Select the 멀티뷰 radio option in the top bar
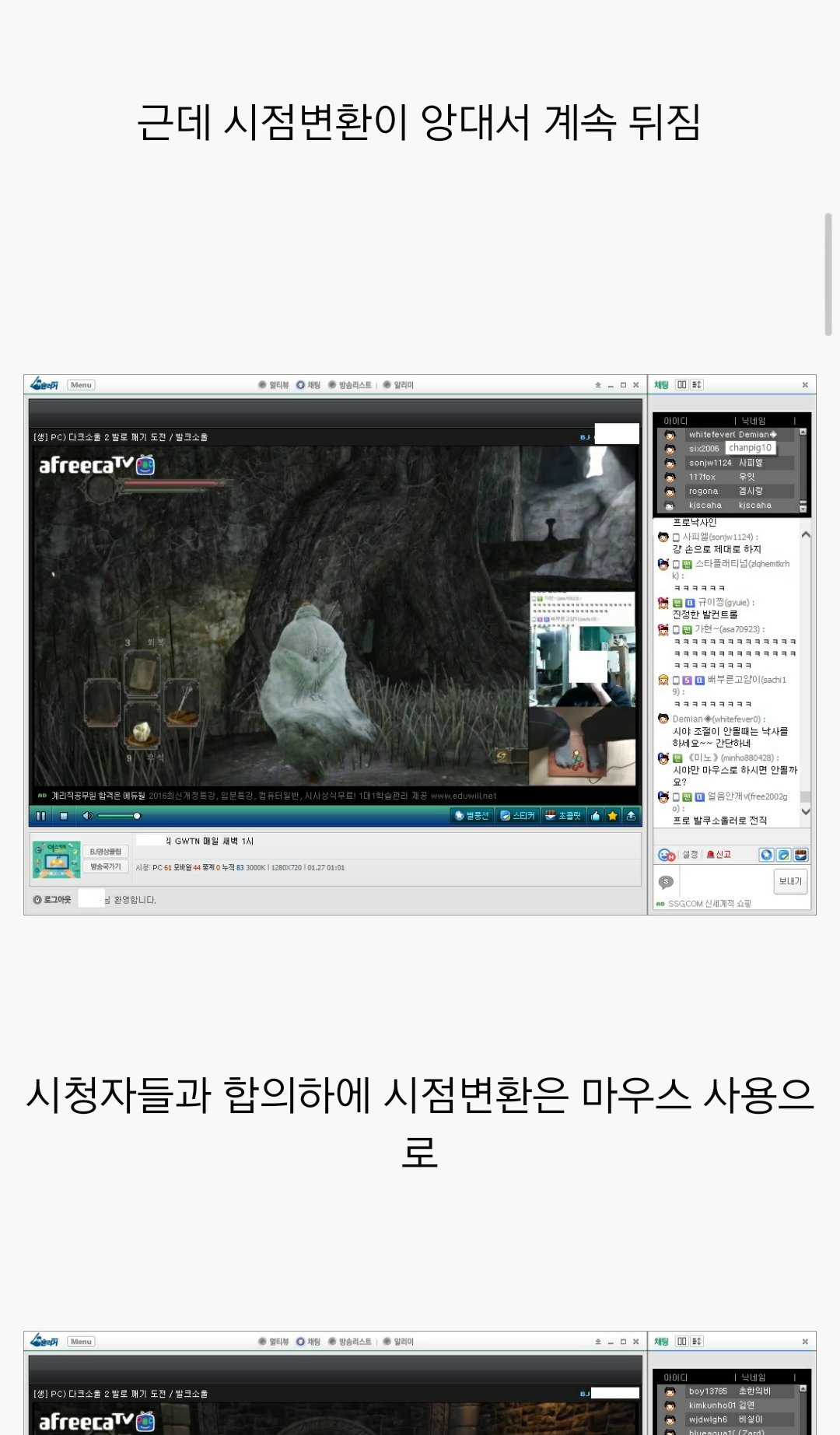This screenshot has height=1435, width=840. coord(273,385)
